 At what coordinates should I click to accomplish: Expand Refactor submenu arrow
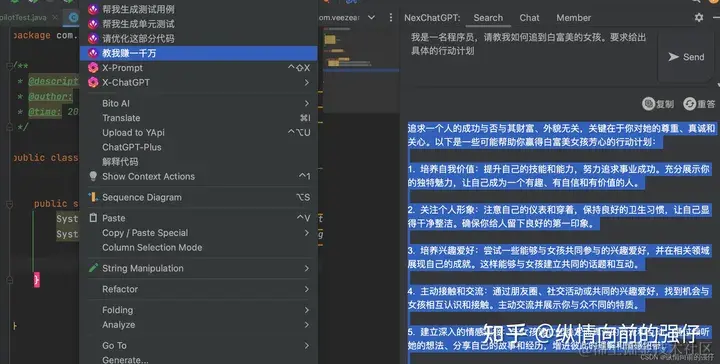pyautogui.click(x=307, y=289)
